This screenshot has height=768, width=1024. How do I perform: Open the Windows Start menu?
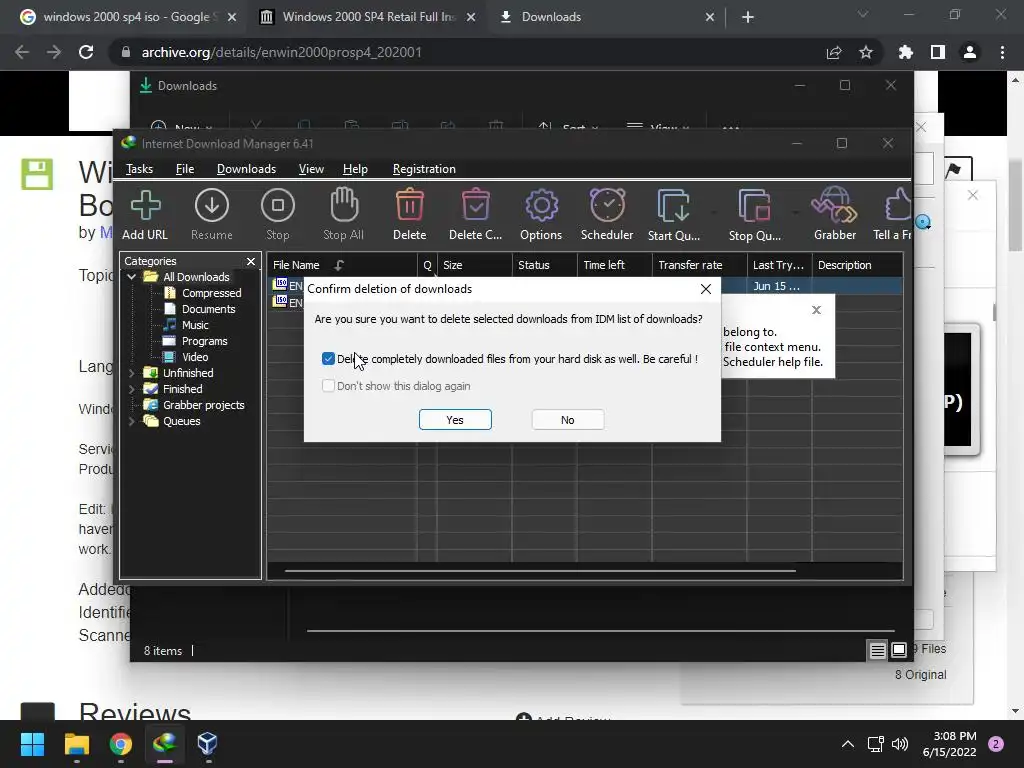[x=32, y=744]
